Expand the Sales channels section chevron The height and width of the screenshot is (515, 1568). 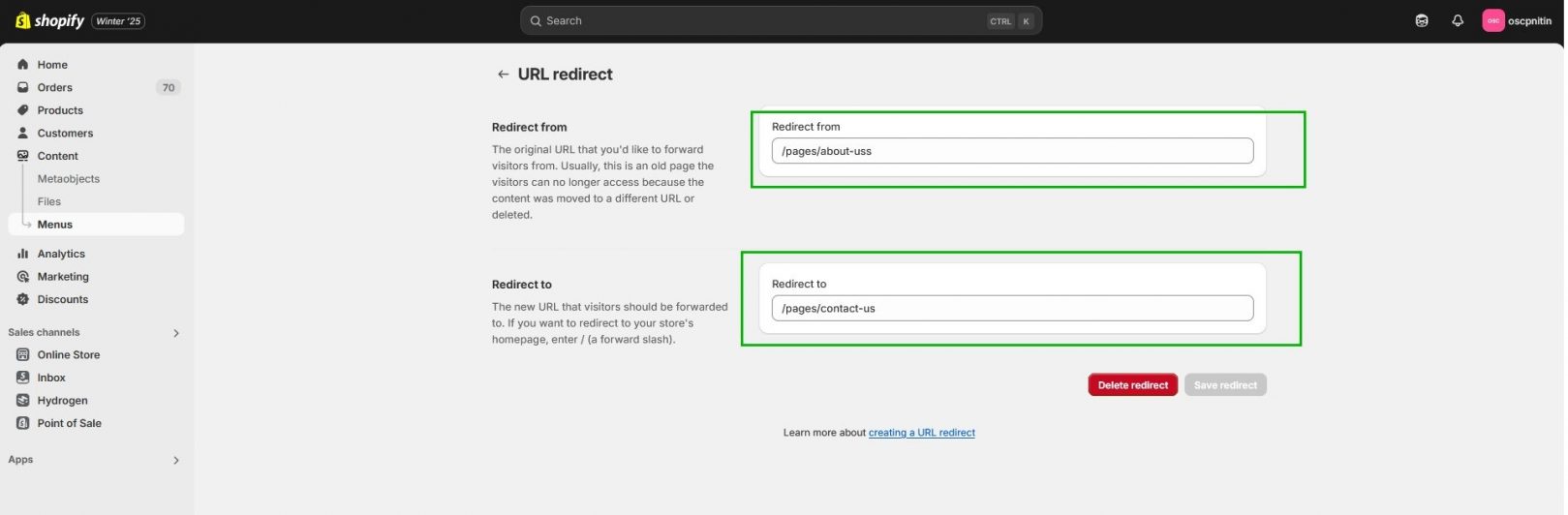176,333
